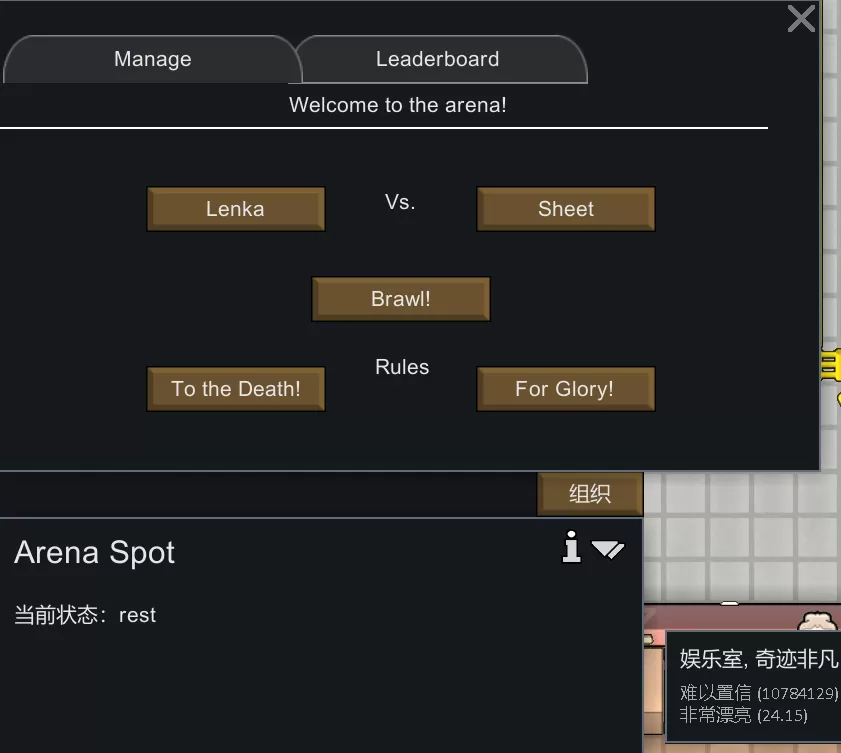Change the opposing fighter, Sheet
Image resolution: width=841 pixels, height=753 pixels.
tap(566, 209)
